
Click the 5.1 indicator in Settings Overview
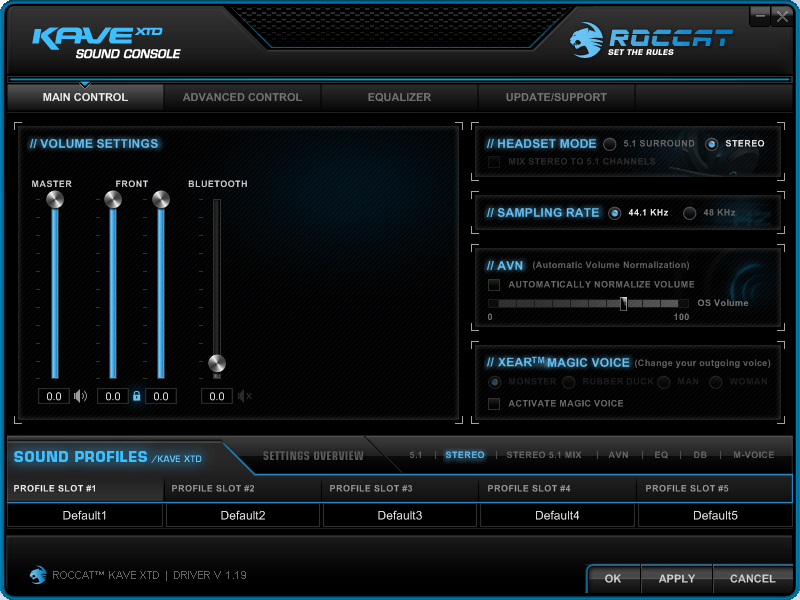(416, 455)
